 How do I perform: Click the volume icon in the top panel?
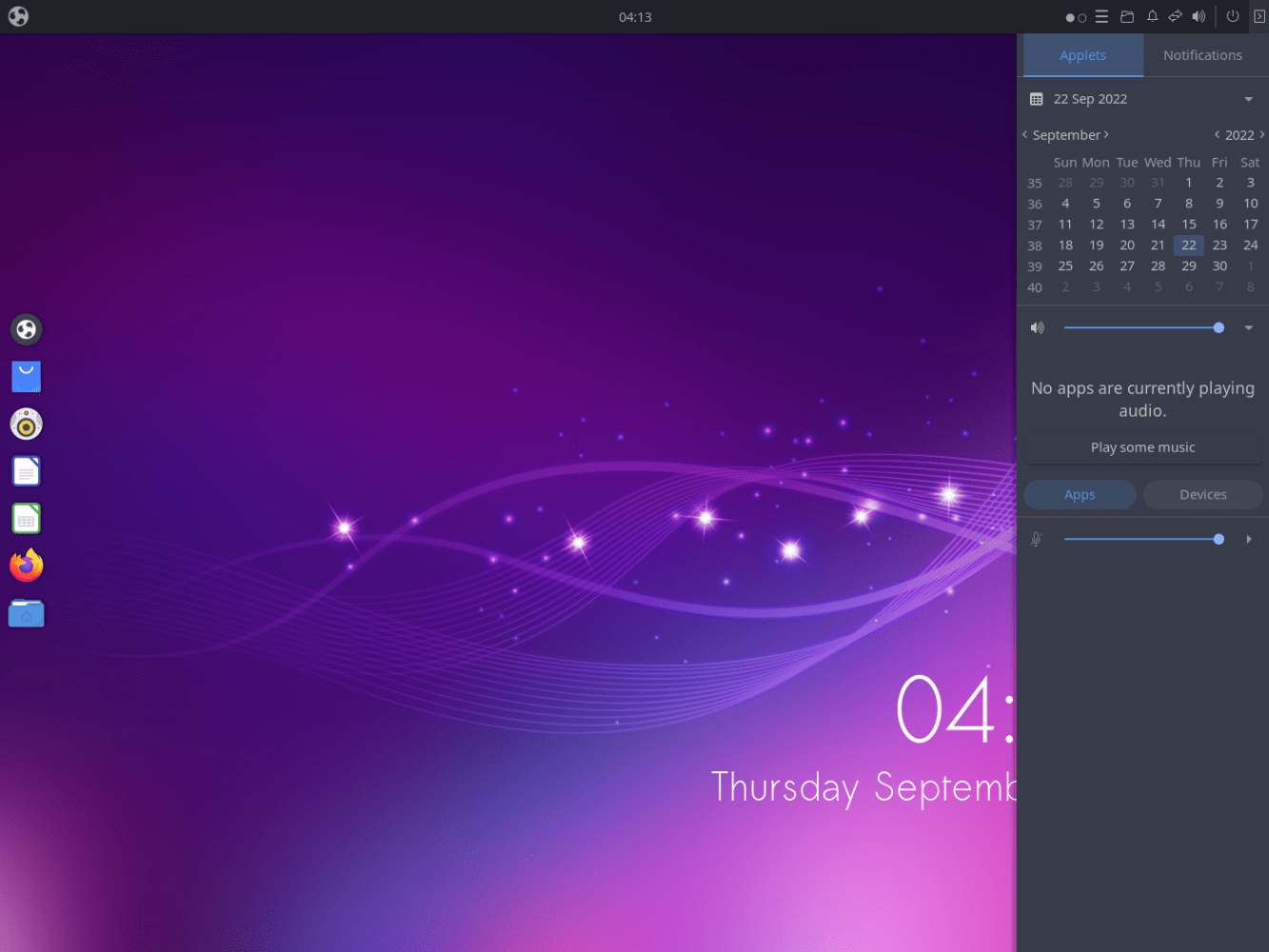(1198, 16)
